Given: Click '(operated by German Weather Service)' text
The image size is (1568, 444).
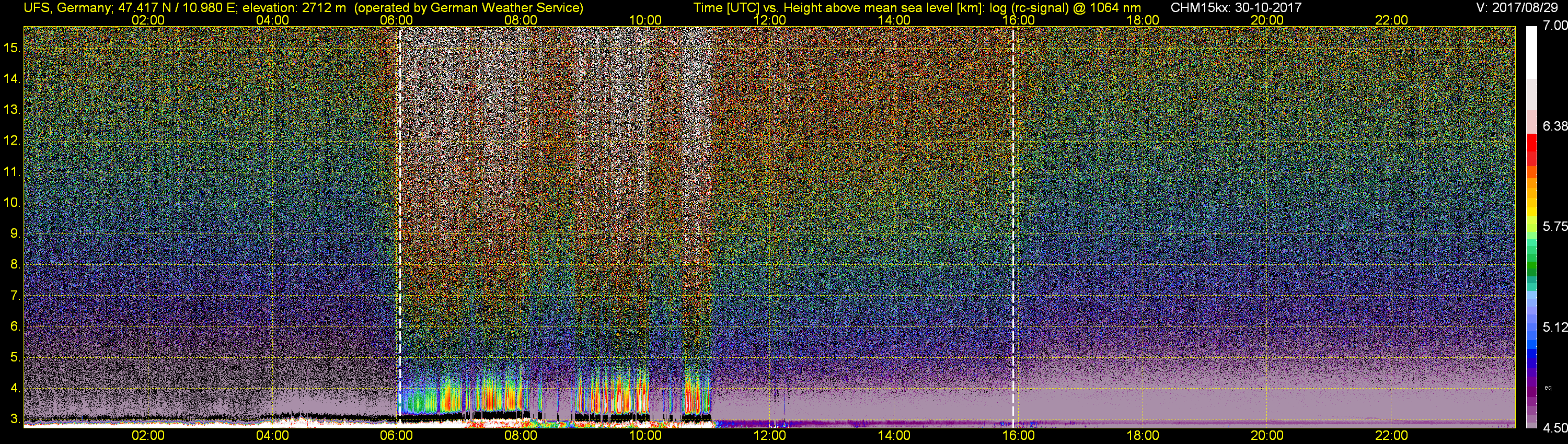Looking at the screenshot, I should pyautogui.click(x=469, y=8).
